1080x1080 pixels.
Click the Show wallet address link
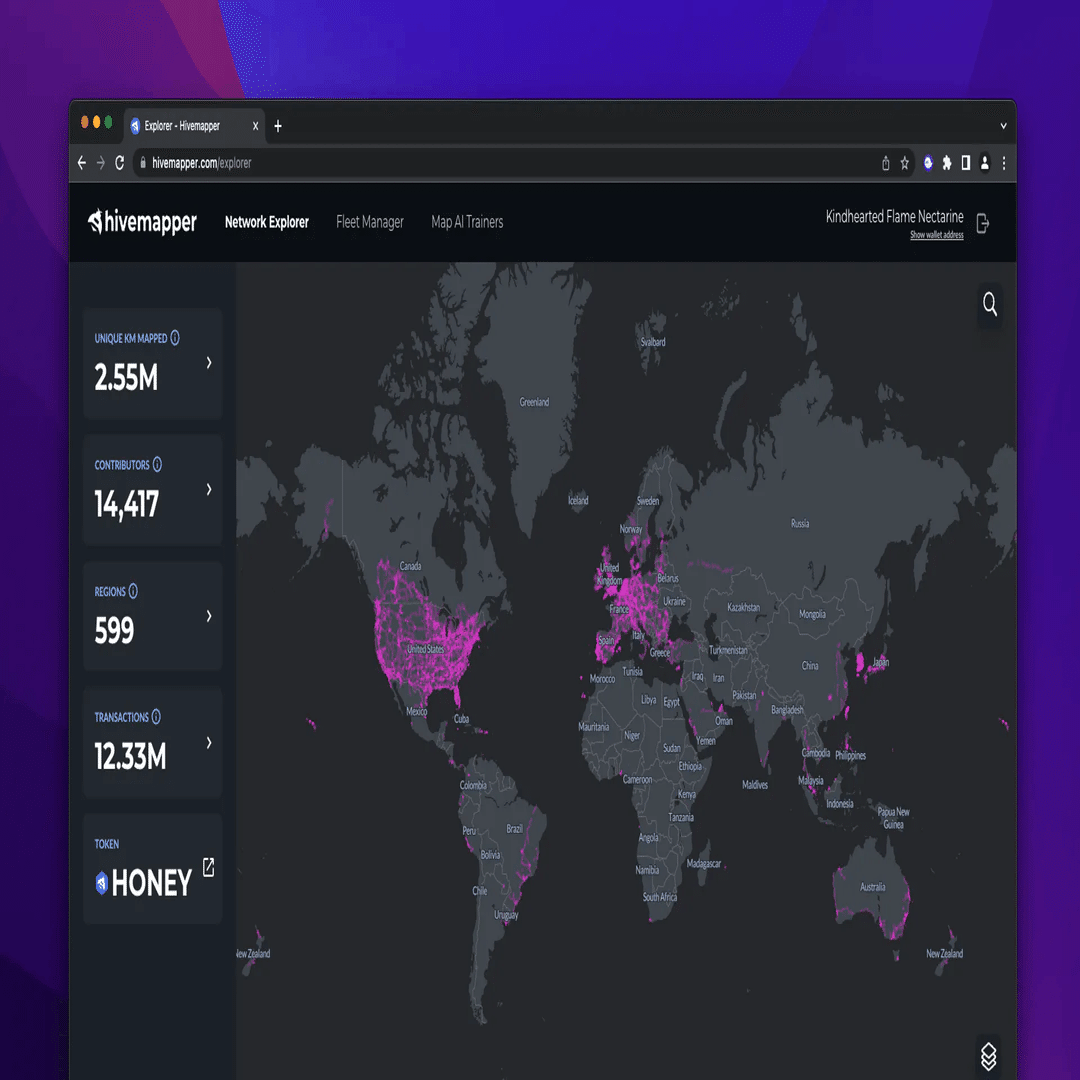(937, 234)
